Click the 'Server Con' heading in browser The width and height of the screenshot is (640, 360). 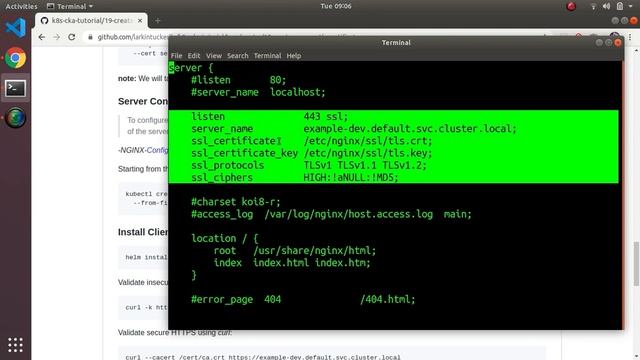[143, 102]
